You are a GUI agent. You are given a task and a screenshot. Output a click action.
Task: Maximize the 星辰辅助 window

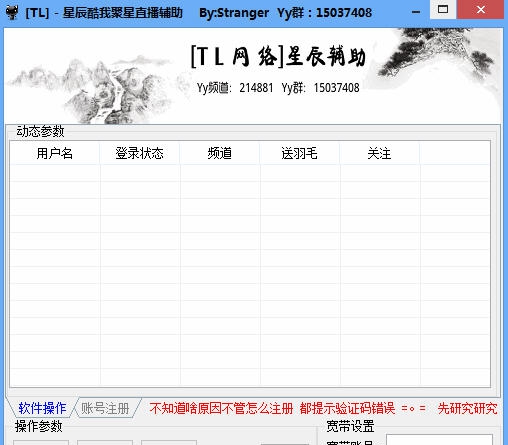(x=443, y=9)
